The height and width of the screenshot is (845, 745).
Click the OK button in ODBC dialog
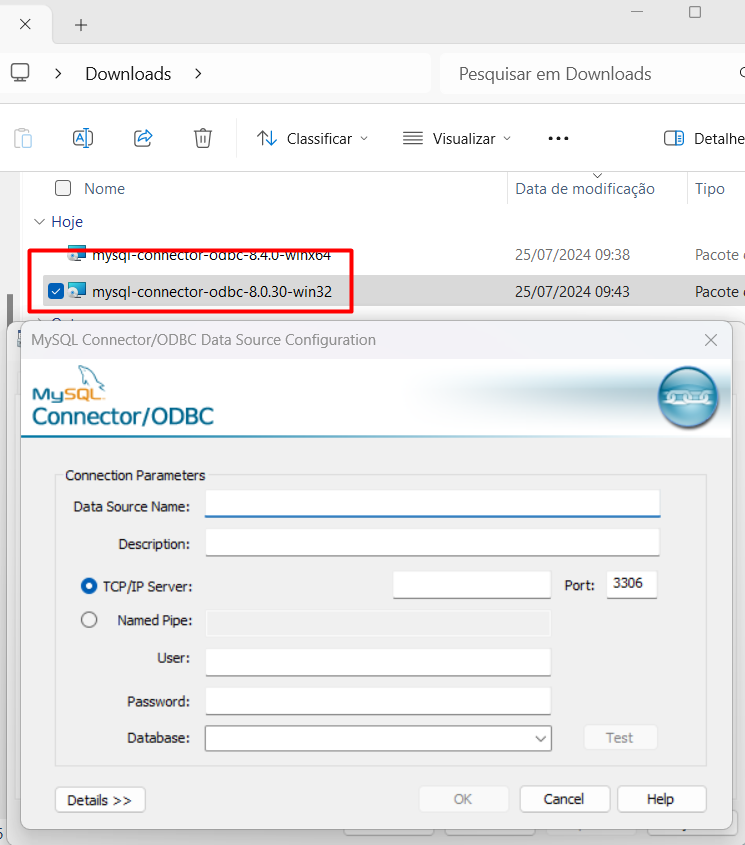coord(463,799)
